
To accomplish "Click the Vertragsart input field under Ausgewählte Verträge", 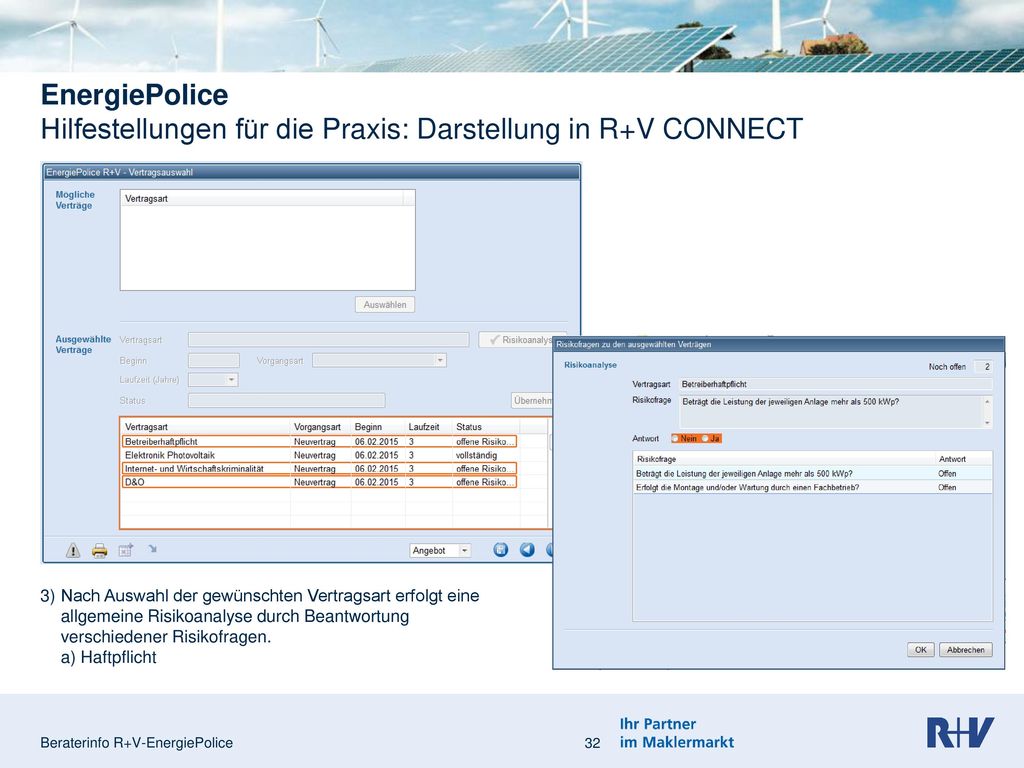I will (328, 340).
